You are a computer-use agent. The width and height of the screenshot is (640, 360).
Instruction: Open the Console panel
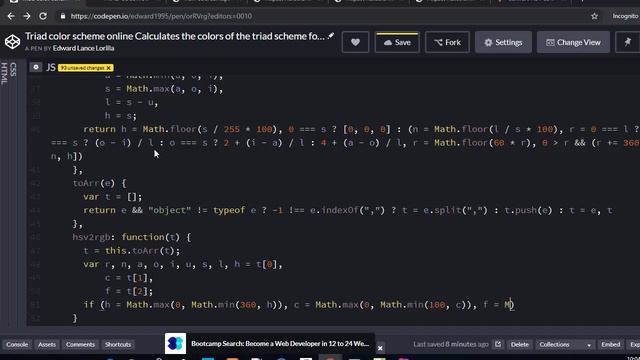click(17, 344)
